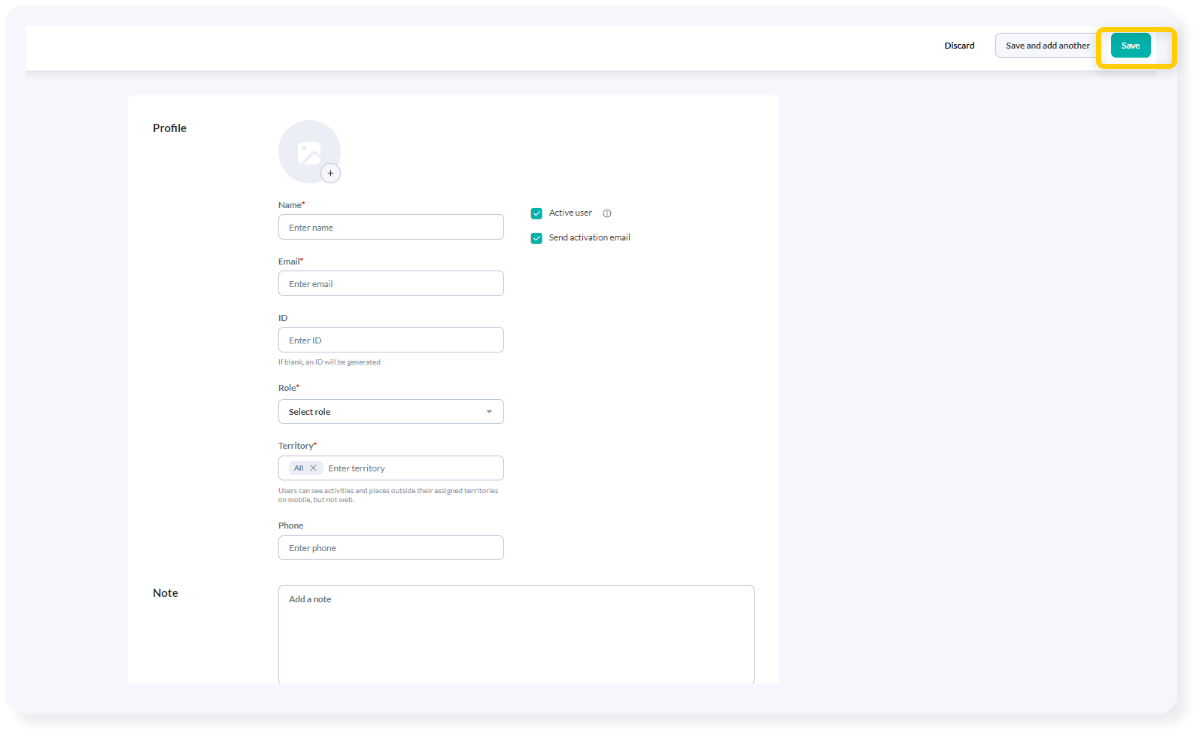
Task: Click the Enter ID field
Action: click(x=390, y=340)
